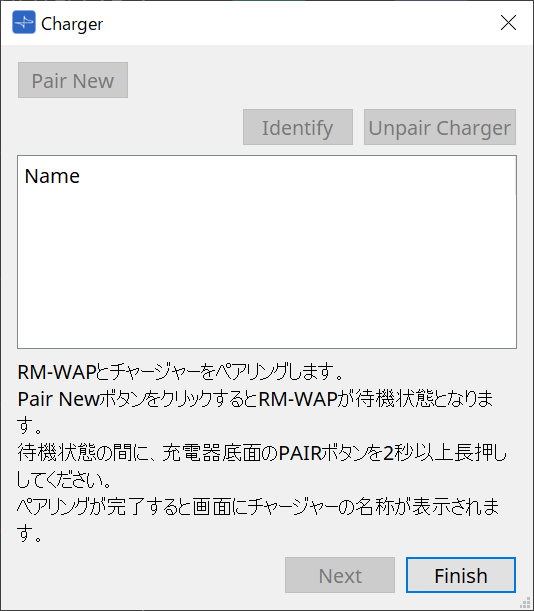Image resolution: width=534 pixels, height=611 pixels.
Task: Remove a pairing via the Unpair Charger button
Action: click(x=440, y=127)
